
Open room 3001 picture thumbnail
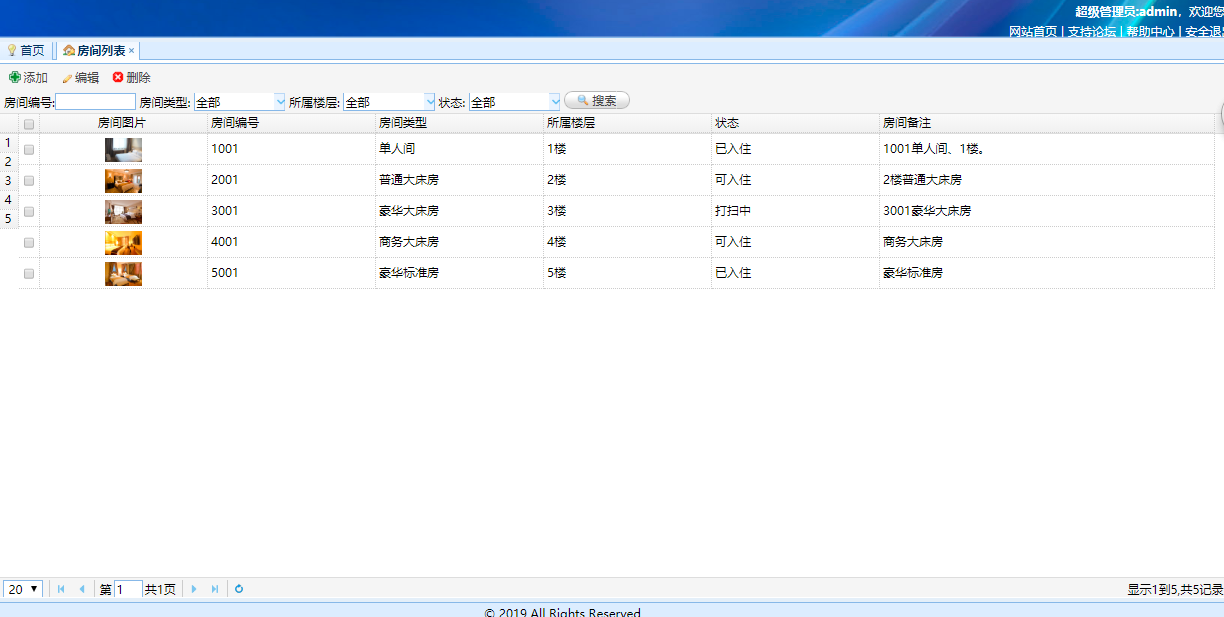[123, 211]
